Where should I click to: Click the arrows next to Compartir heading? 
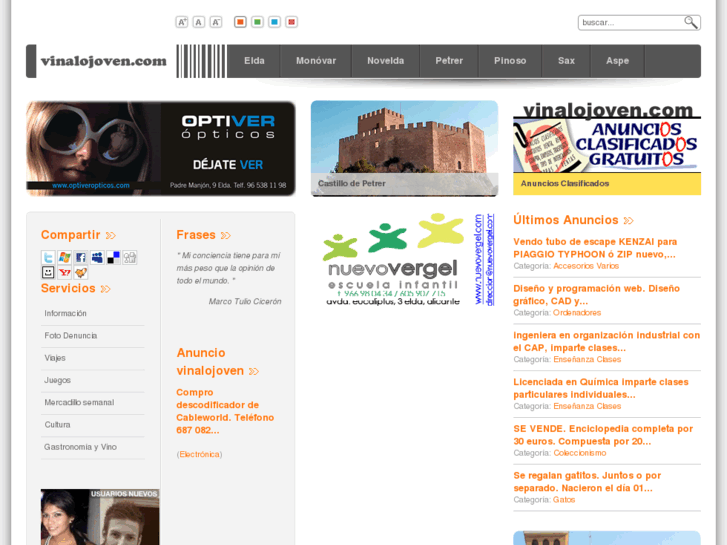point(110,236)
